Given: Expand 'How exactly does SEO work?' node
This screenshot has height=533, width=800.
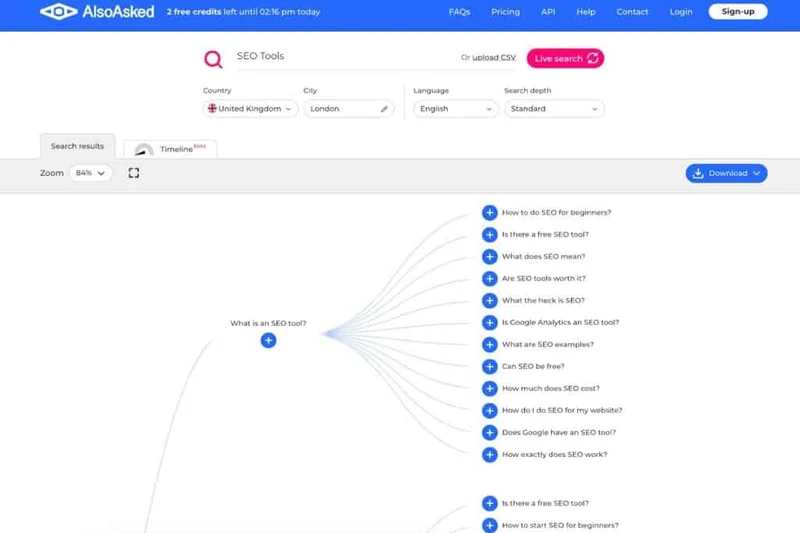Looking at the screenshot, I should pos(489,455).
